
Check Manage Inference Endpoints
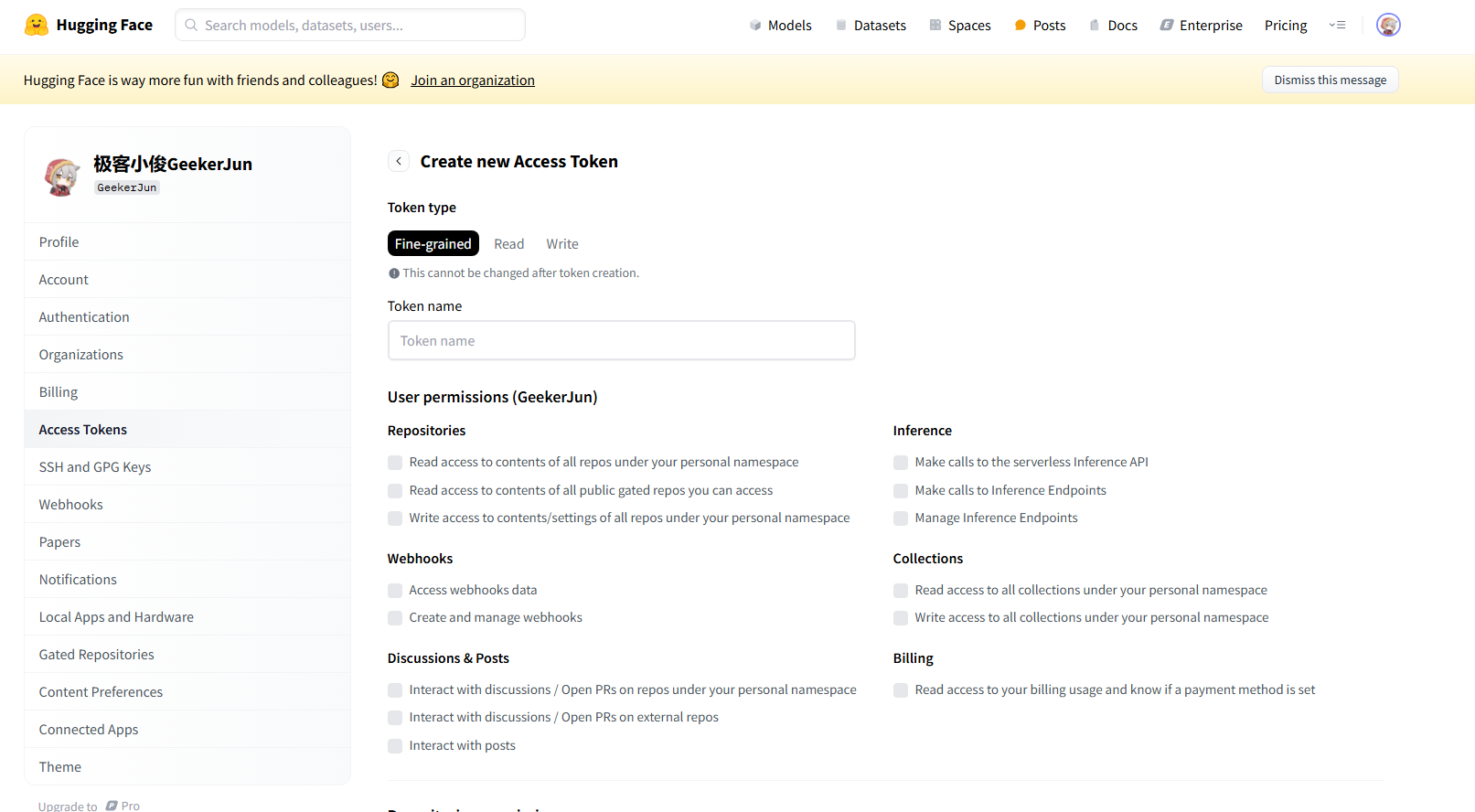click(901, 518)
